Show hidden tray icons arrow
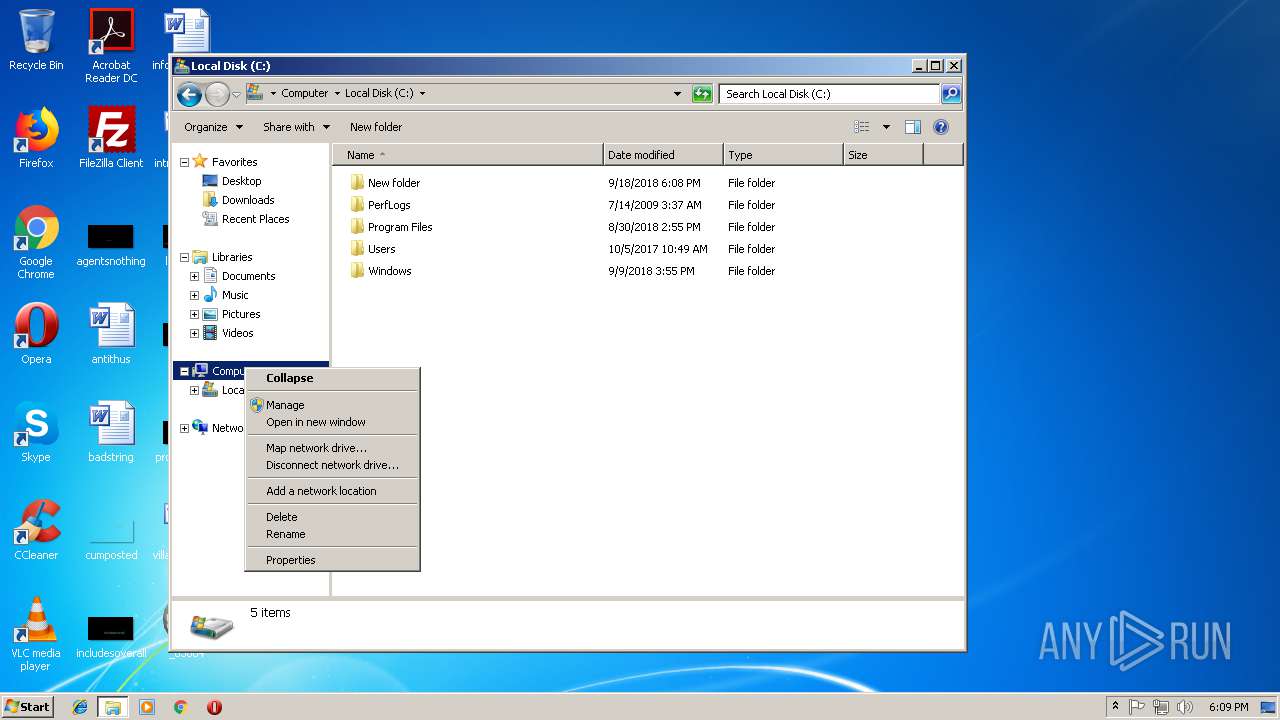The height and width of the screenshot is (720, 1280). 1115,707
